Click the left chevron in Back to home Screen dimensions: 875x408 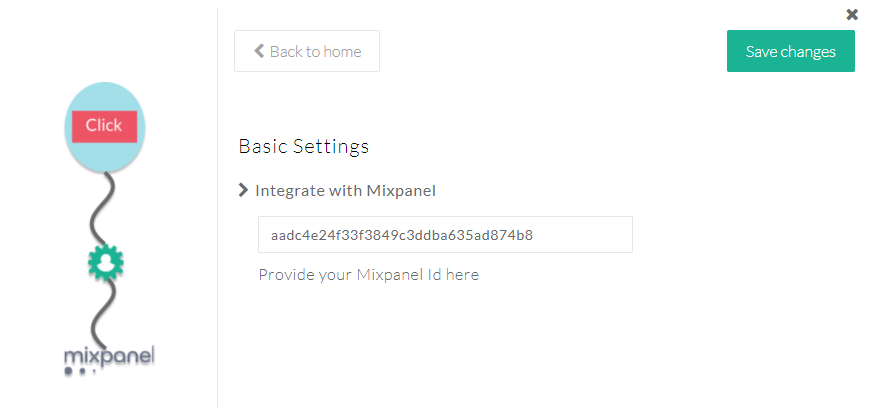tap(259, 51)
